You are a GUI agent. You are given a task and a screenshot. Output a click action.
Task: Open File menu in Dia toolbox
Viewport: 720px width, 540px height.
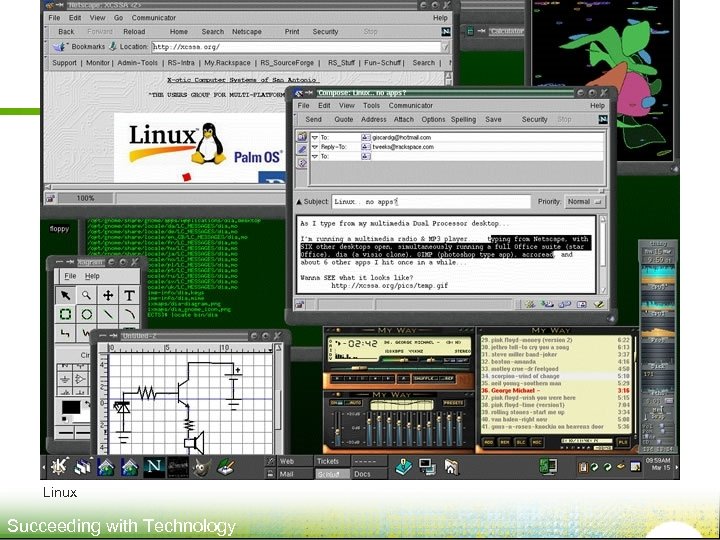(70, 276)
